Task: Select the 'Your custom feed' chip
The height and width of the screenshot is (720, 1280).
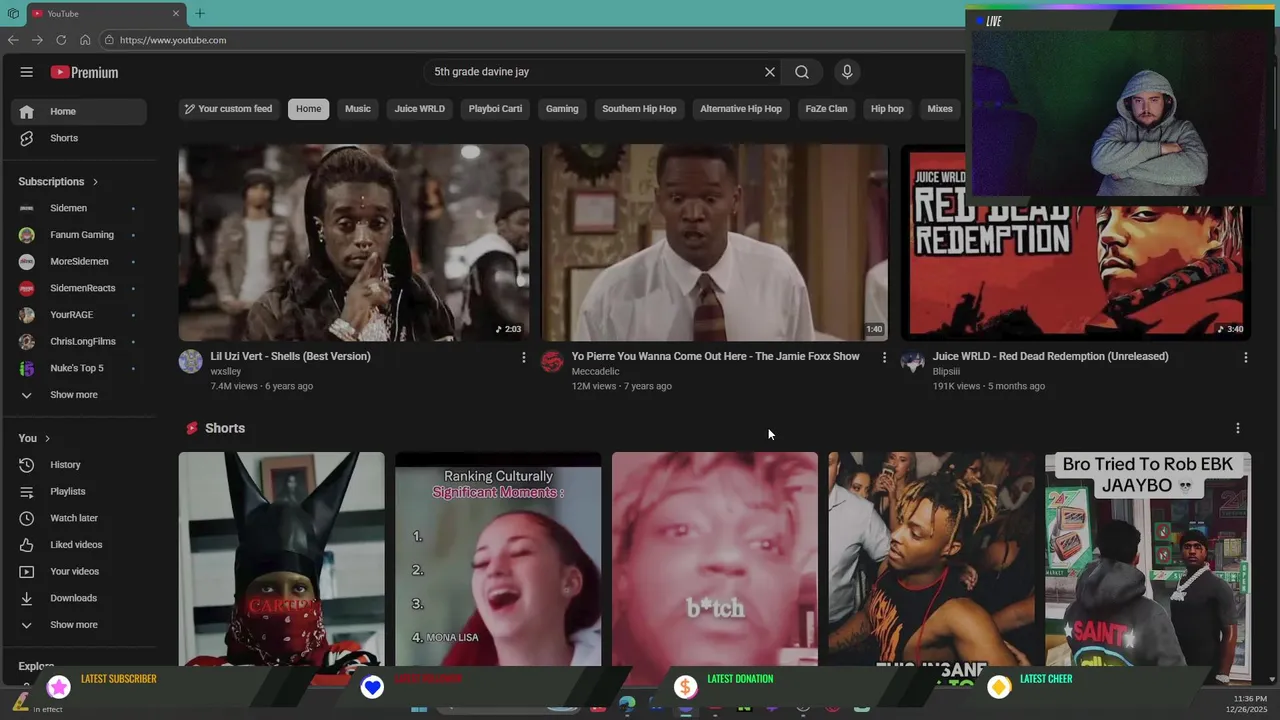Action: (228, 109)
